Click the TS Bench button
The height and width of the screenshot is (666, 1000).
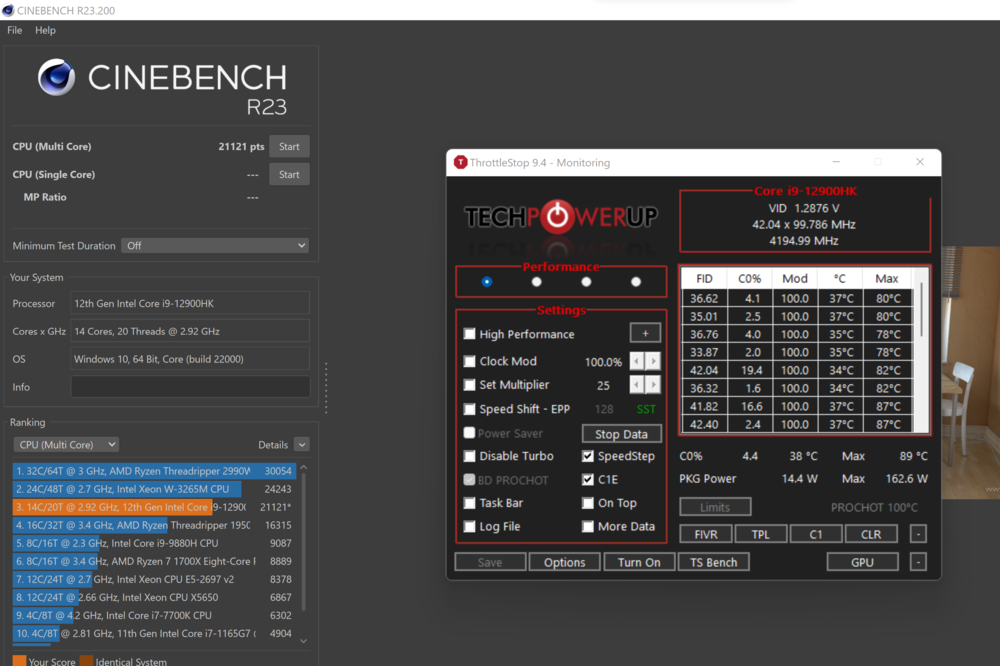click(714, 562)
